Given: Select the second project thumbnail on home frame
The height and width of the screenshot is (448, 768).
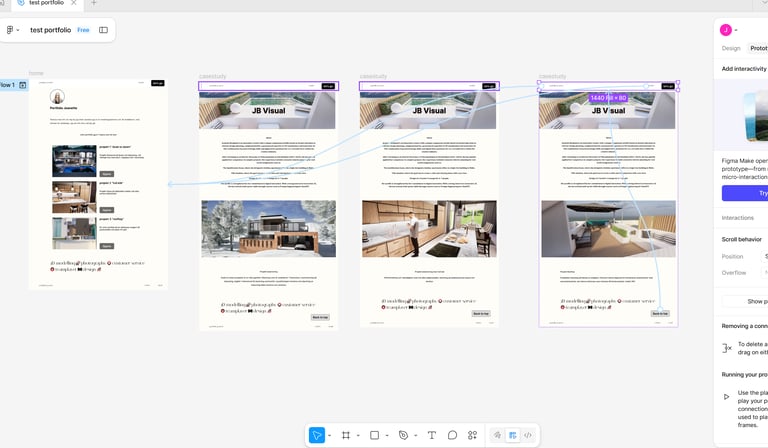Looking at the screenshot, I should tap(74, 197).
